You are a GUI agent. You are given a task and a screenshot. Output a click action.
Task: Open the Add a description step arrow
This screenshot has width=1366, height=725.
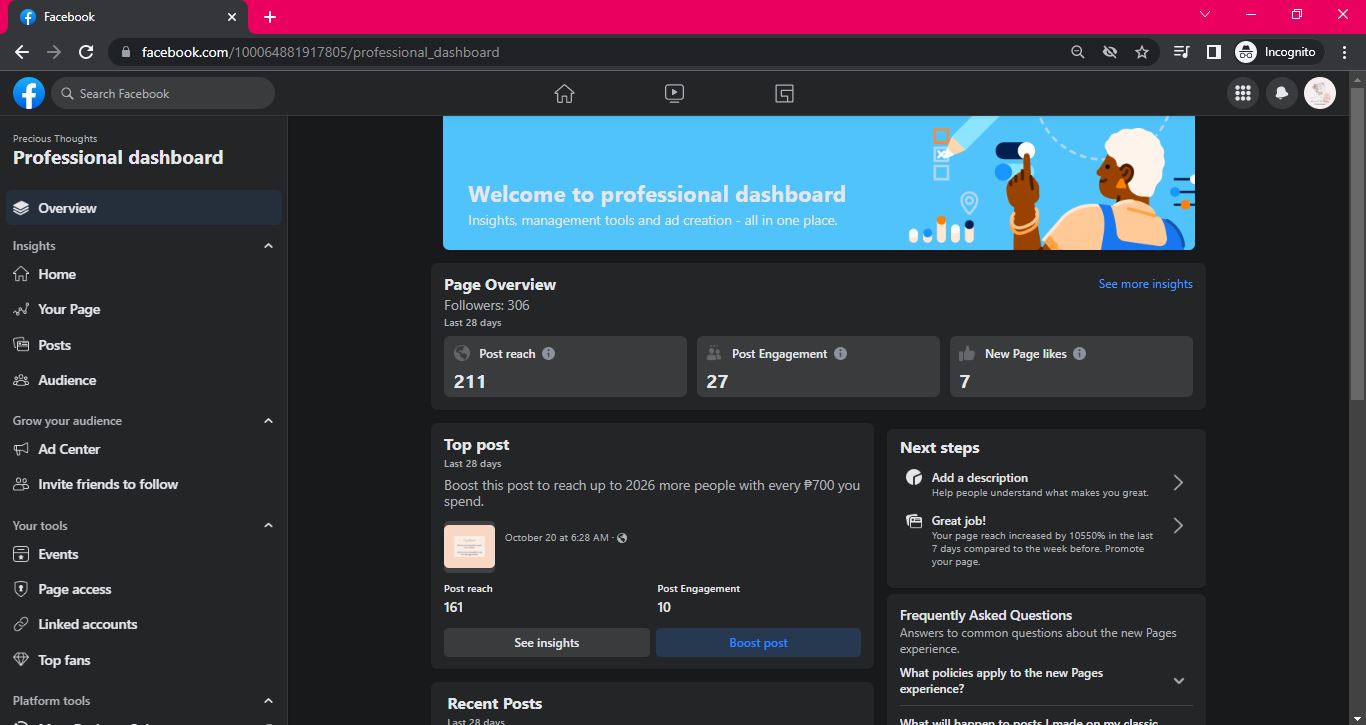coord(1178,483)
